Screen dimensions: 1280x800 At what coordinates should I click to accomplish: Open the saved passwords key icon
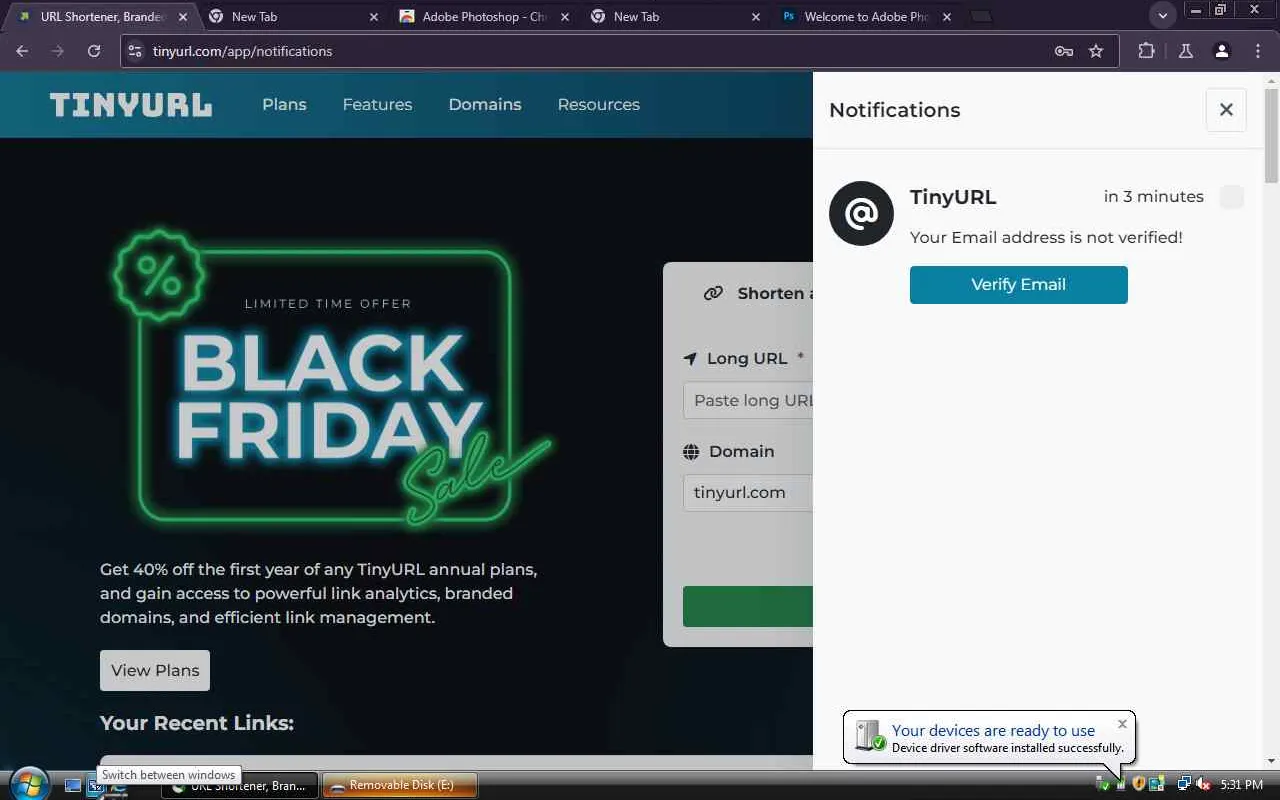(x=1064, y=51)
